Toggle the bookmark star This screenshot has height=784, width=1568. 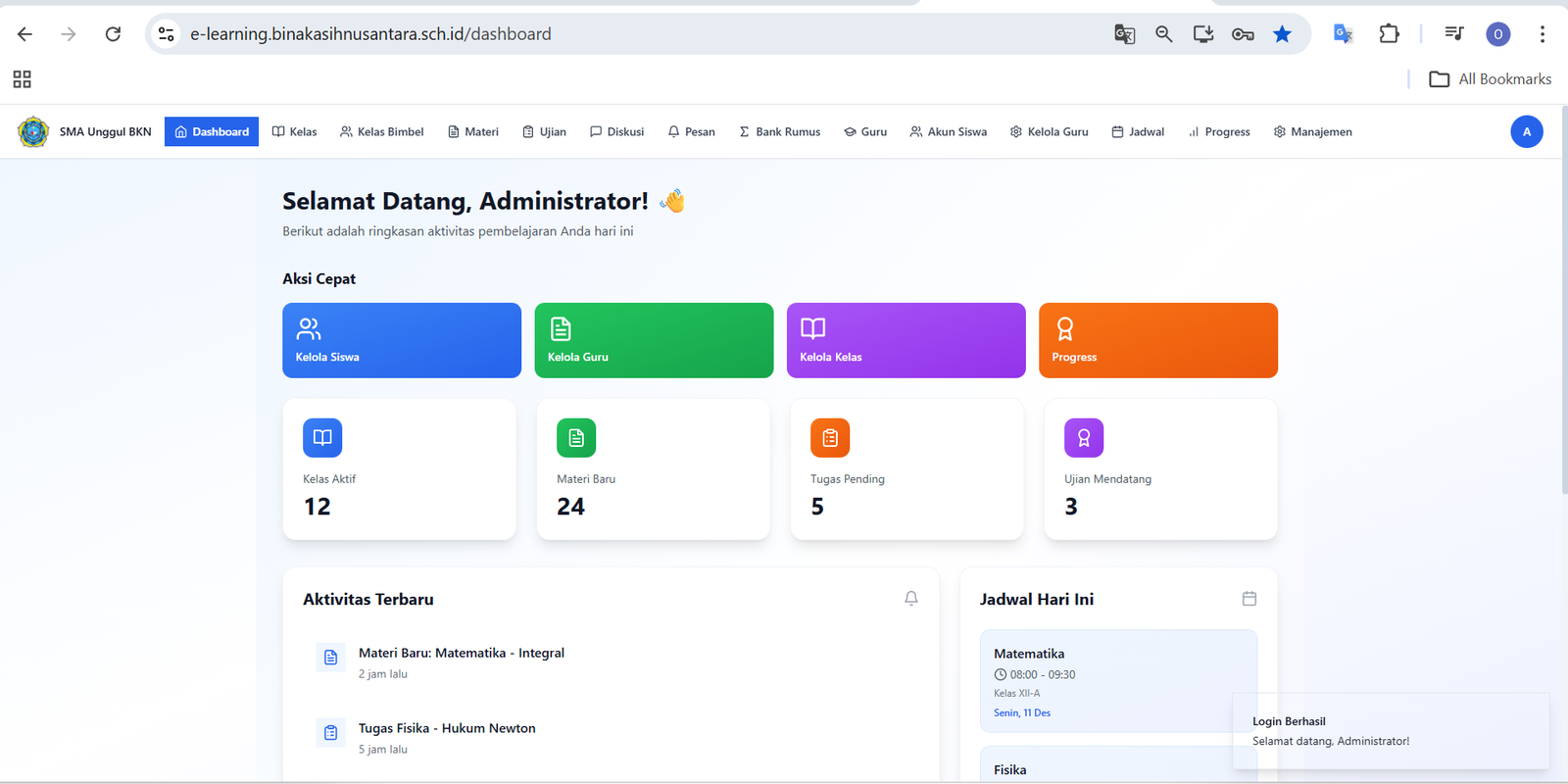(x=1282, y=34)
